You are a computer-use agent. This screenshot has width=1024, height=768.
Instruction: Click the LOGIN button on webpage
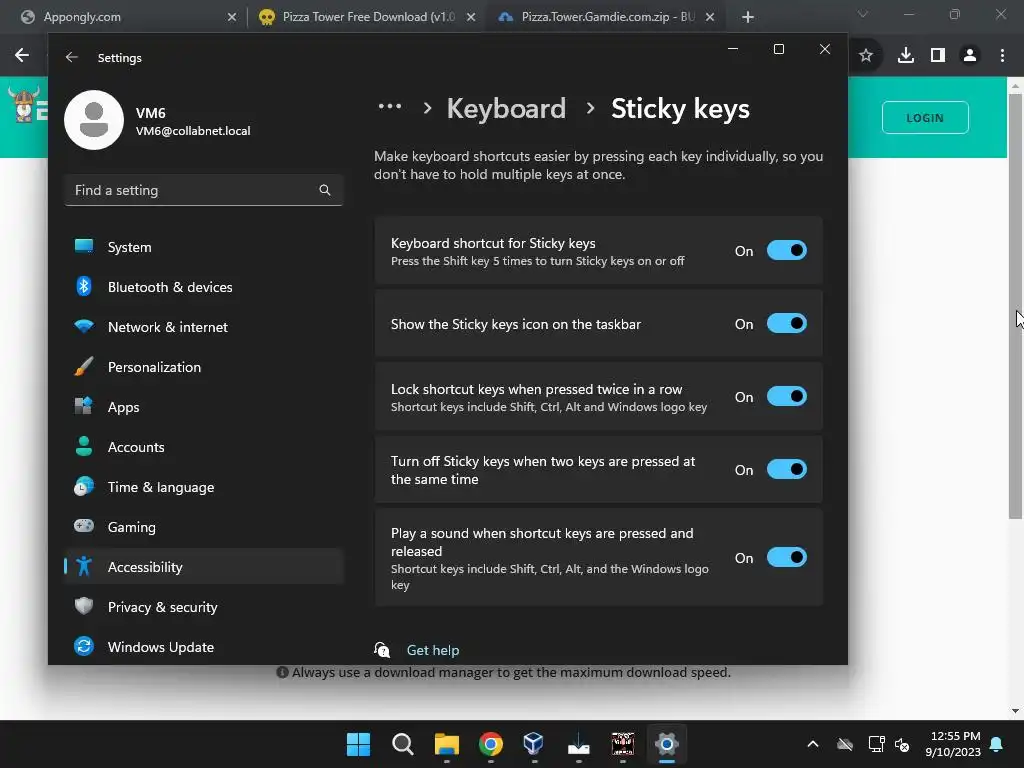925,118
